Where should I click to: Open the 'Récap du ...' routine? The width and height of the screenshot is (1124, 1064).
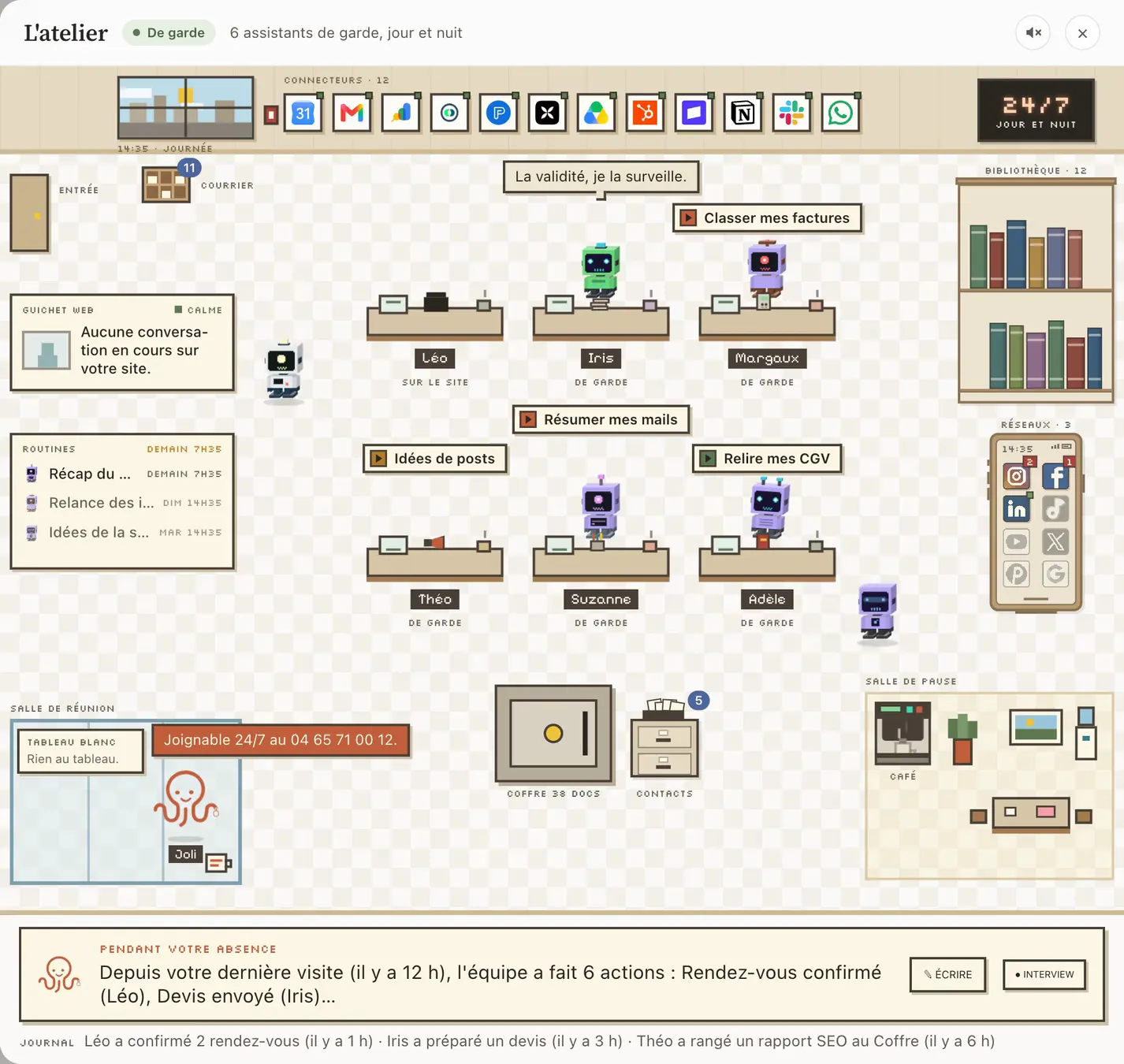pyautogui.click(x=122, y=474)
